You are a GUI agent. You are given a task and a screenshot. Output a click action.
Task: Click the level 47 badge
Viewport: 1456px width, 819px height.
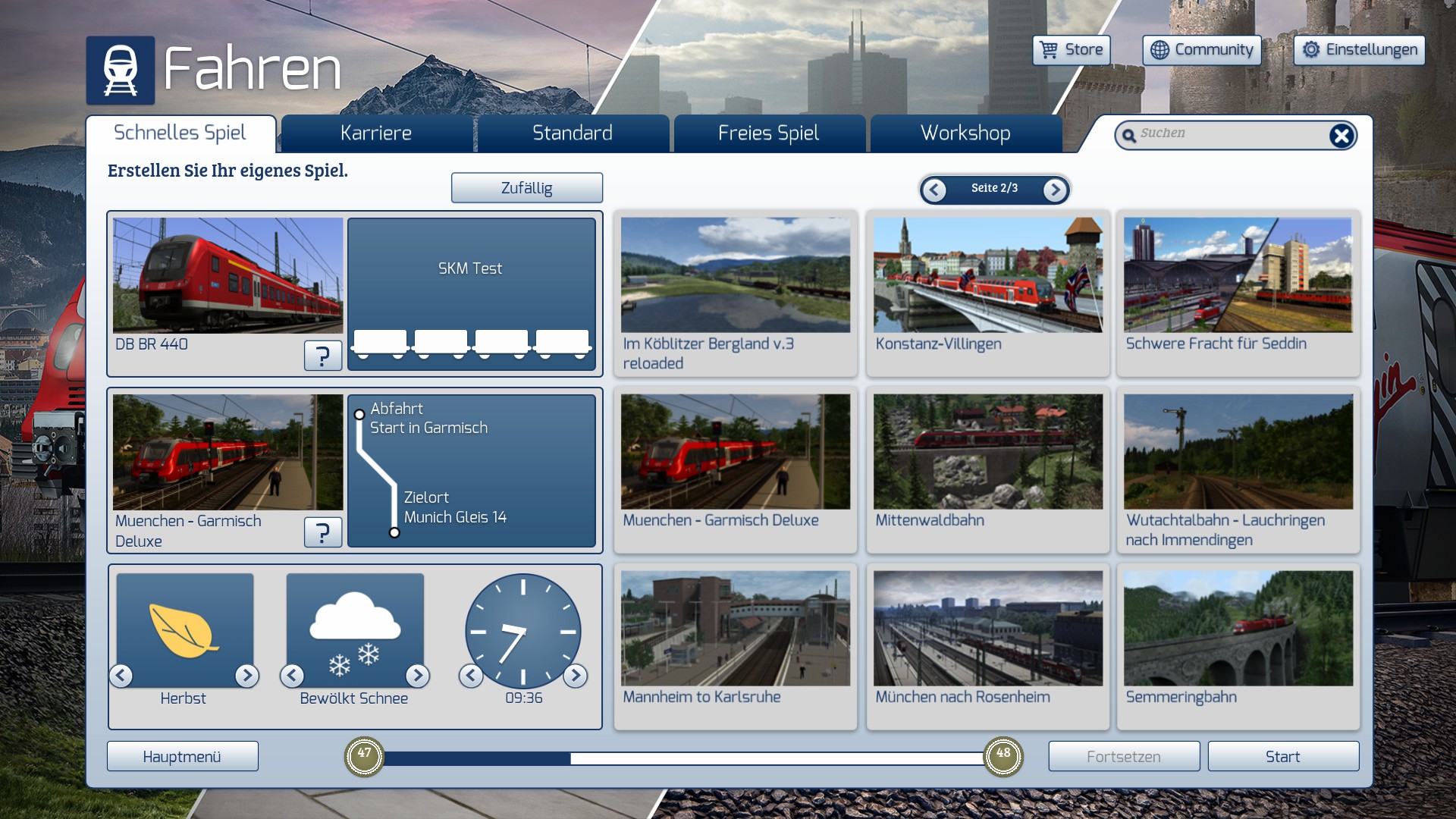pos(365,757)
